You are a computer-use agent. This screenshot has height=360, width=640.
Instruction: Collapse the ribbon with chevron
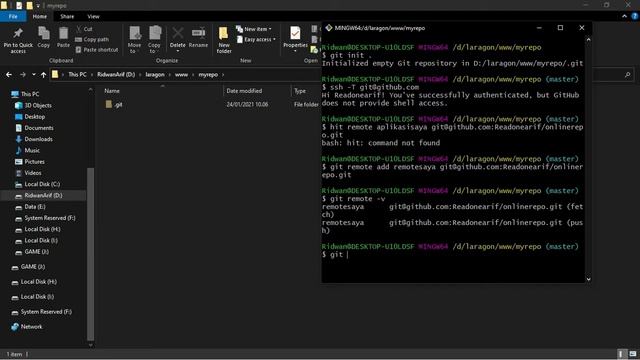click(x=624, y=16)
